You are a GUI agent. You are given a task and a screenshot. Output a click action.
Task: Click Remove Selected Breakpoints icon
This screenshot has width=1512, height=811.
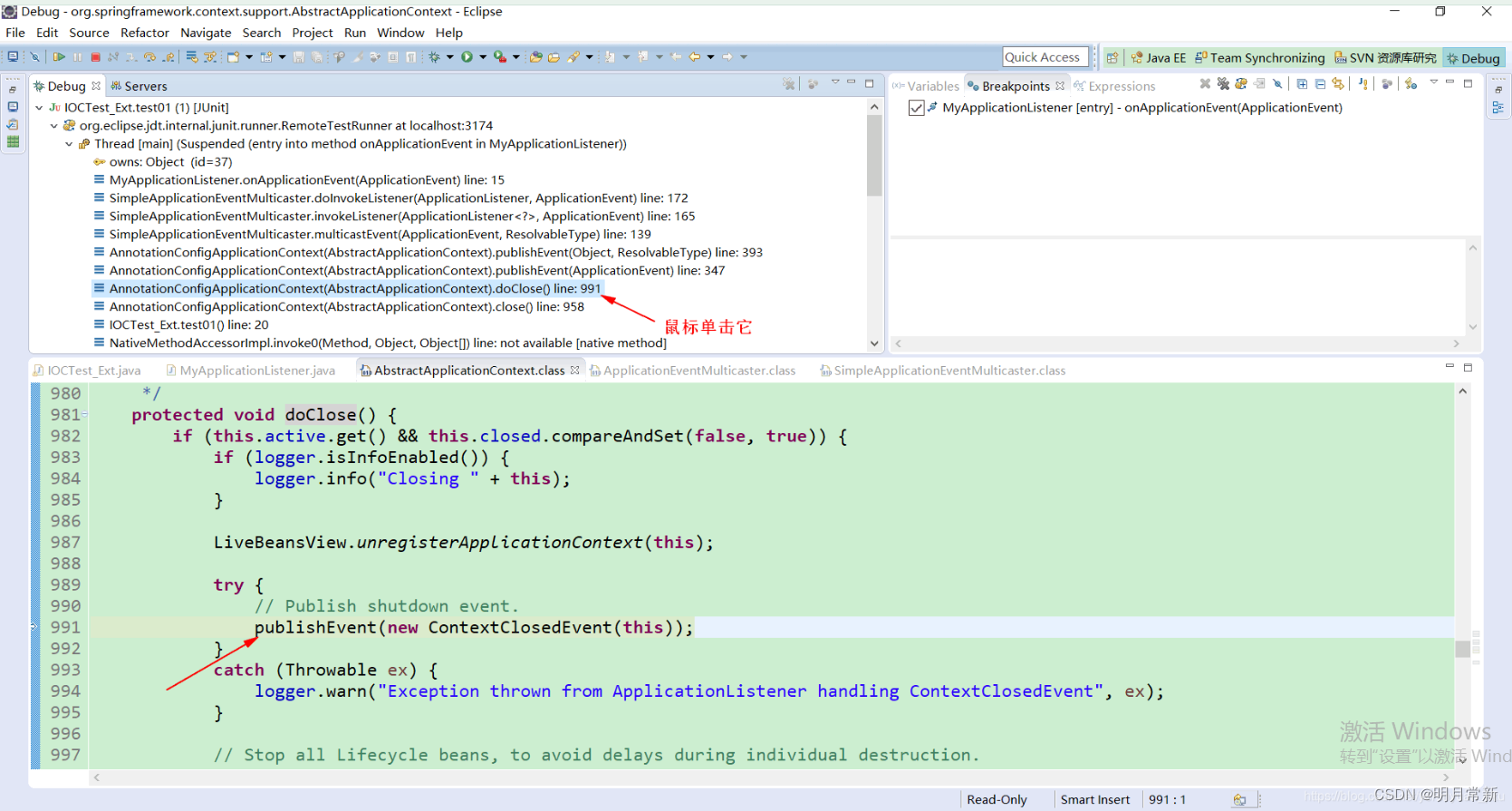point(1205,83)
